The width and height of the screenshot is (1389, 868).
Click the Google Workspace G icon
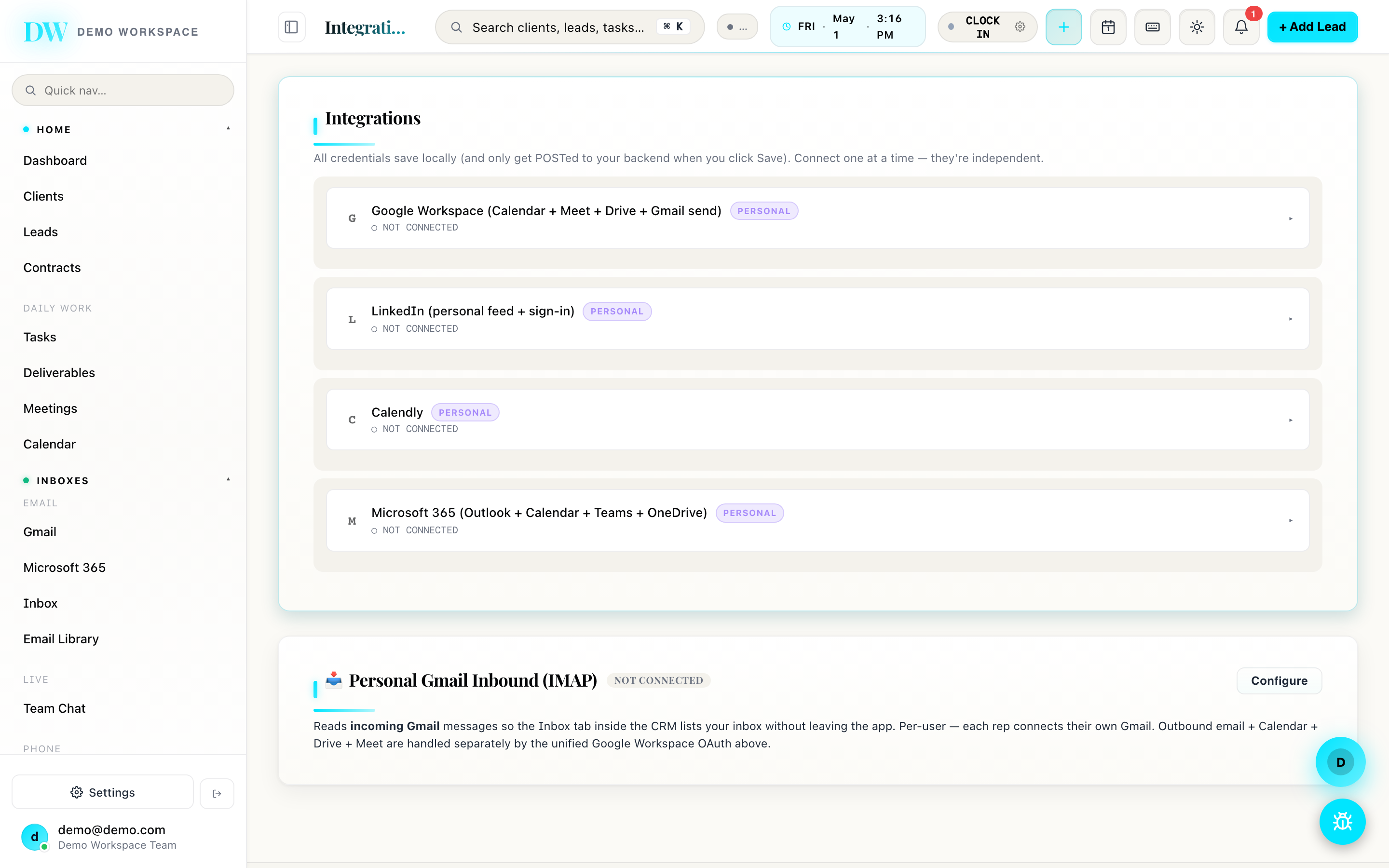[352, 218]
